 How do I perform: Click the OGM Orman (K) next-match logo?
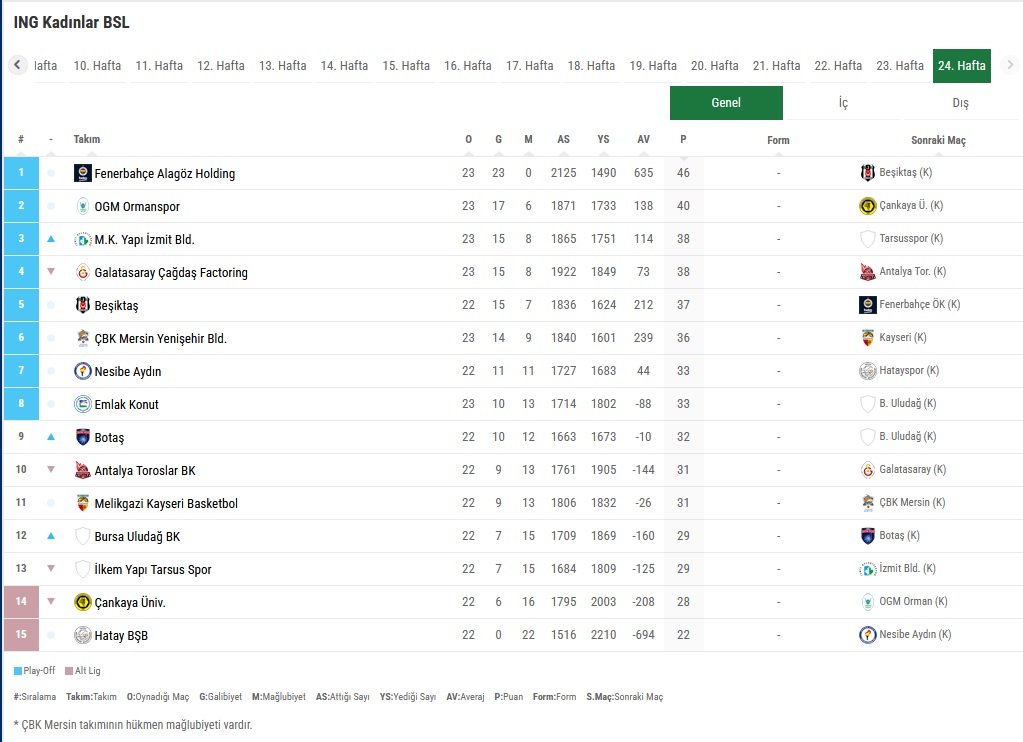click(x=867, y=602)
